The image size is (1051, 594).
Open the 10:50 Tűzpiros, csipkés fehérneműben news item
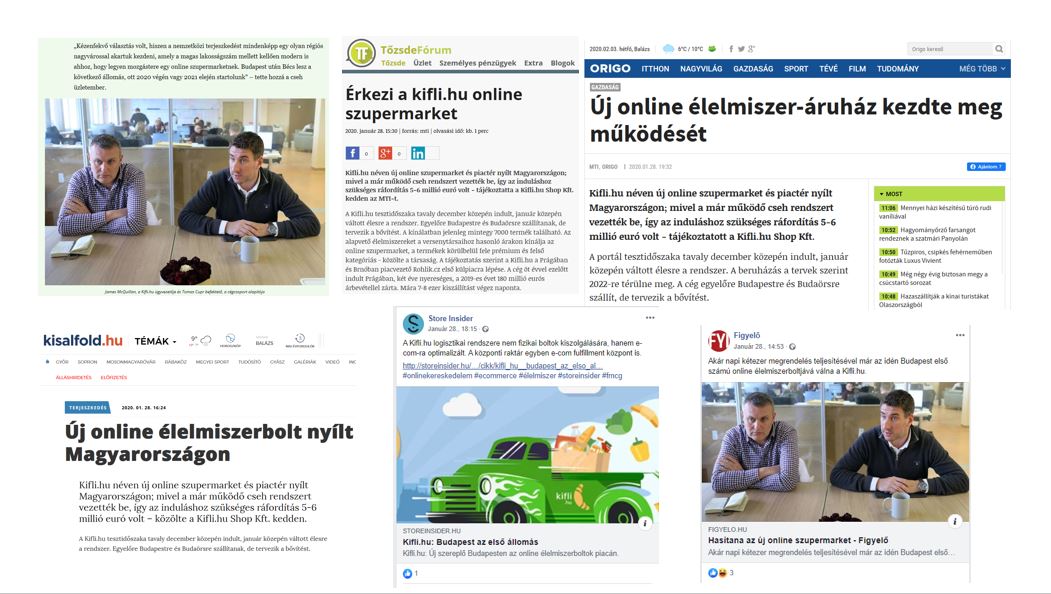[936, 256]
